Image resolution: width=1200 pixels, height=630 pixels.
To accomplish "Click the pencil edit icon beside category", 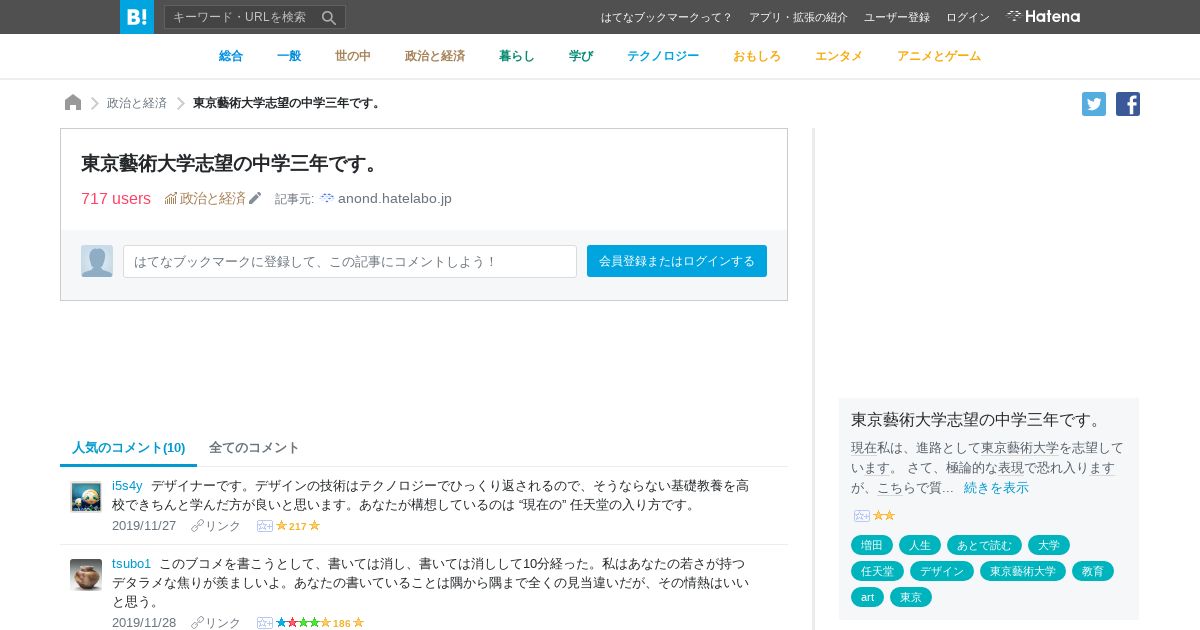I will coord(255,198).
